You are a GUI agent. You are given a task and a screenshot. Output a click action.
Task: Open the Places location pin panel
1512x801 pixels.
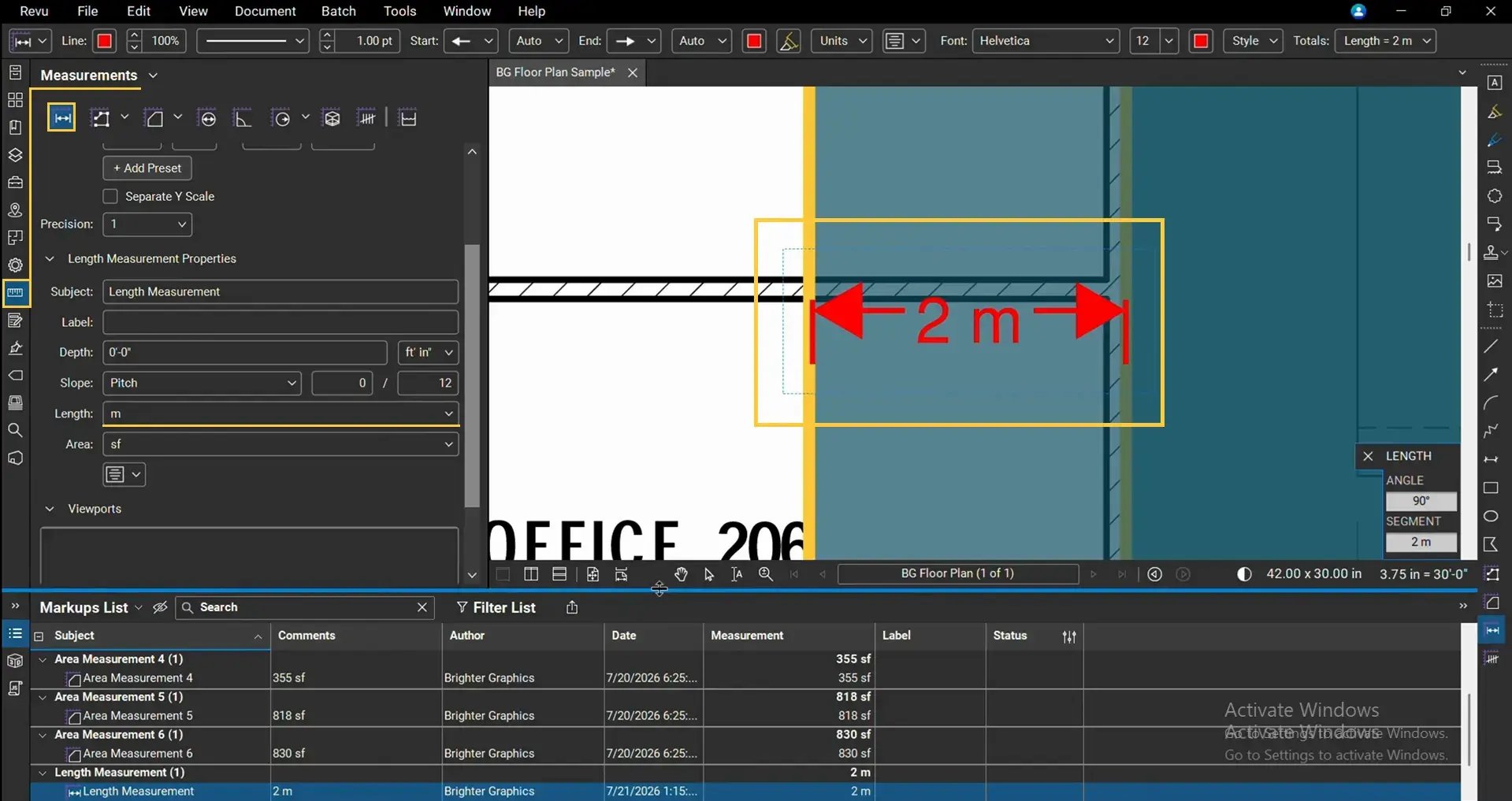point(15,210)
